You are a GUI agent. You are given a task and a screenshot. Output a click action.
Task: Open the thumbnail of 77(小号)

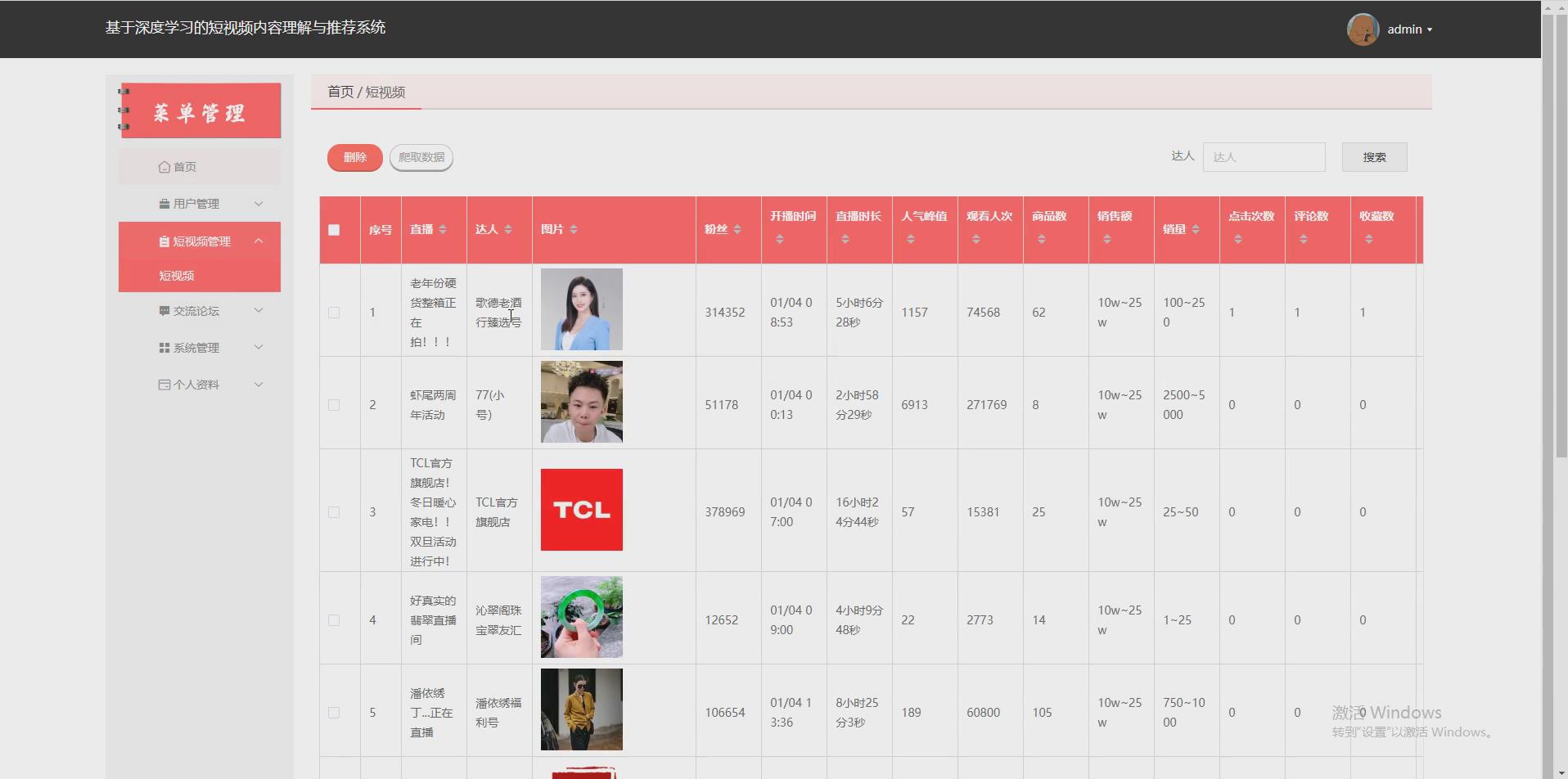pos(582,402)
